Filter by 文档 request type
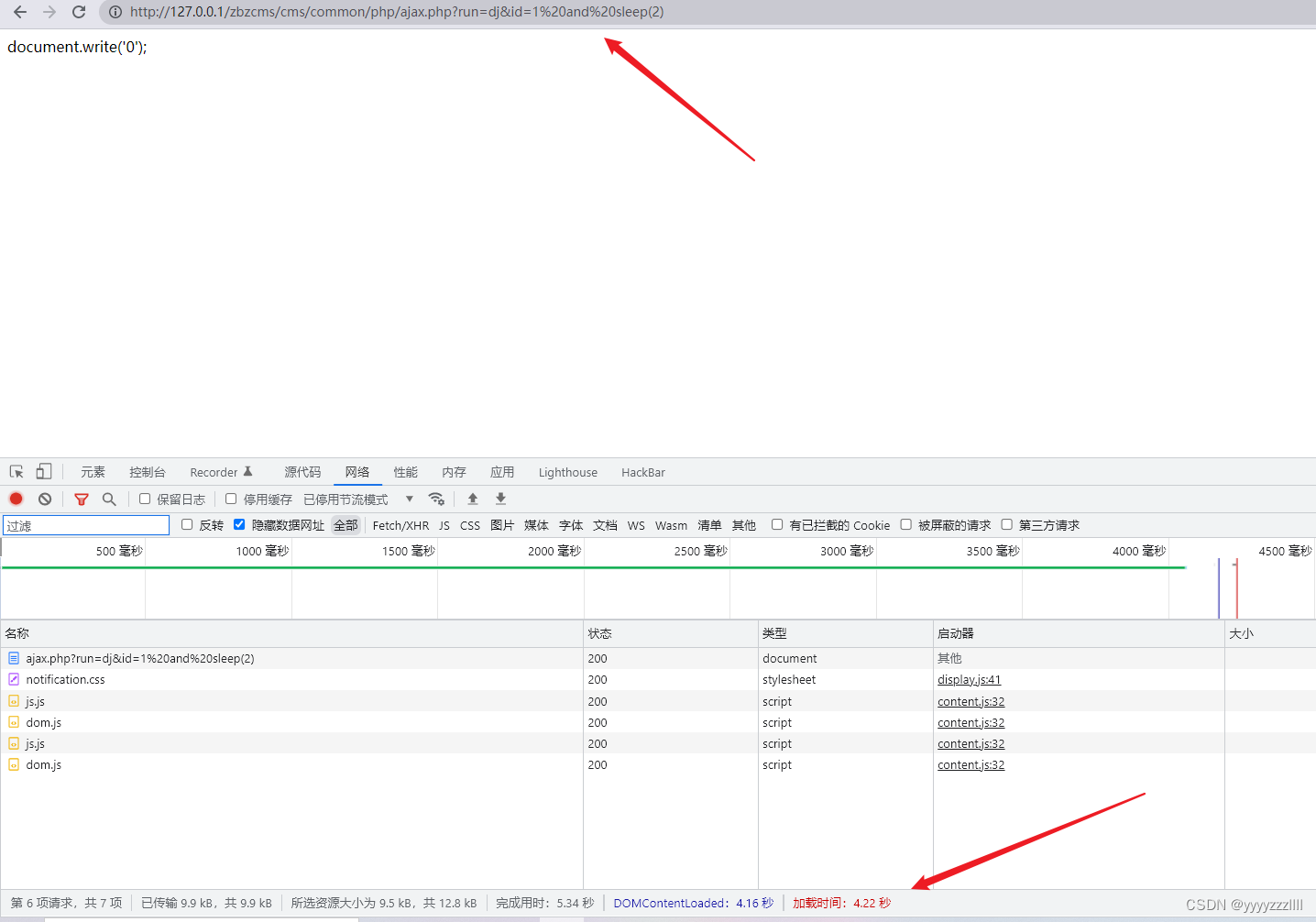Image resolution: width=1316 pixels, height=922 pixels. 605,525
